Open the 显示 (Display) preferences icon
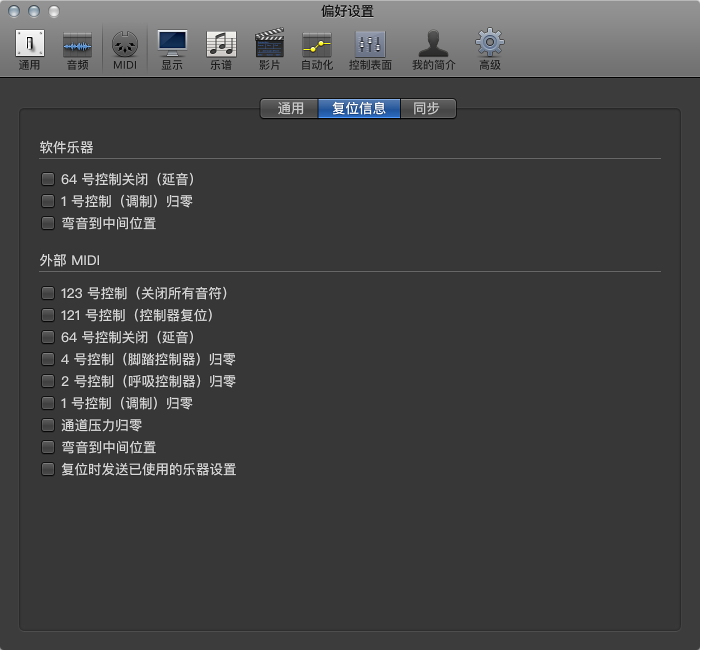The height and width of the screenshot is (652, 702). 172,50
